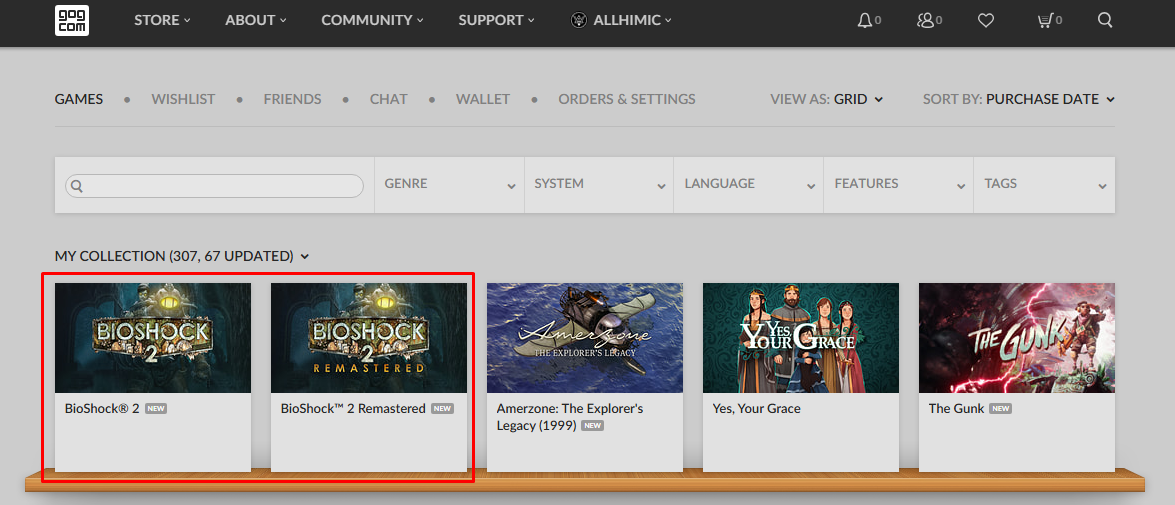
Task: Open the SORT BY purchase date dropdown
Action: pos(1049,99)
